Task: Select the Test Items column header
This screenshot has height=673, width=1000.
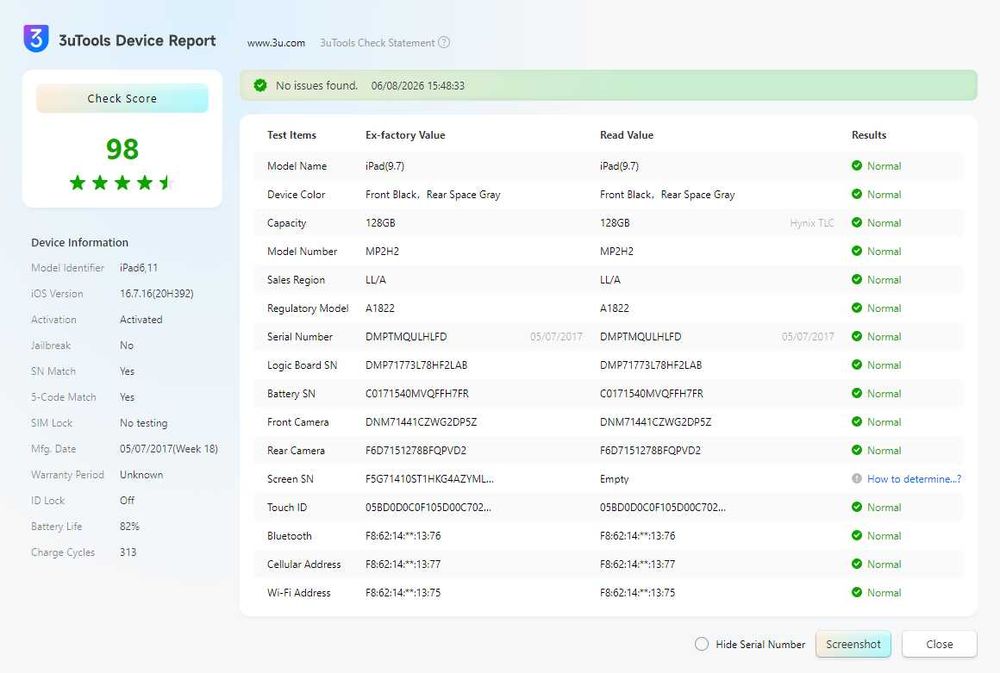Action: (291, 135)
